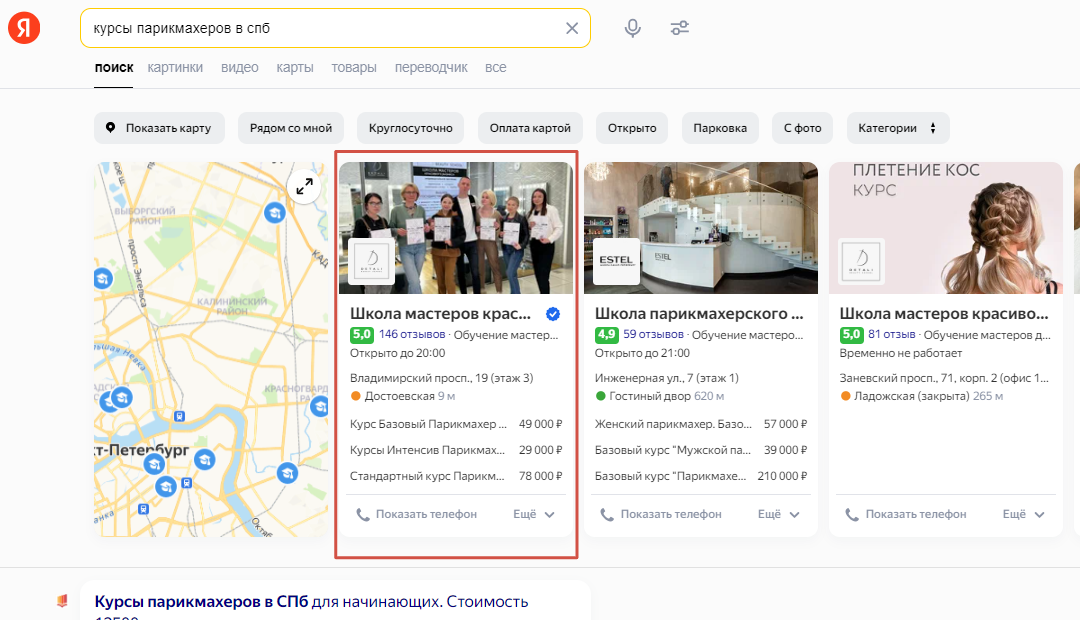The width and height of the screenshot is (1080, 620).
Task: Click the Гостиный двор metro station label
Action: [x=650, y=396]
